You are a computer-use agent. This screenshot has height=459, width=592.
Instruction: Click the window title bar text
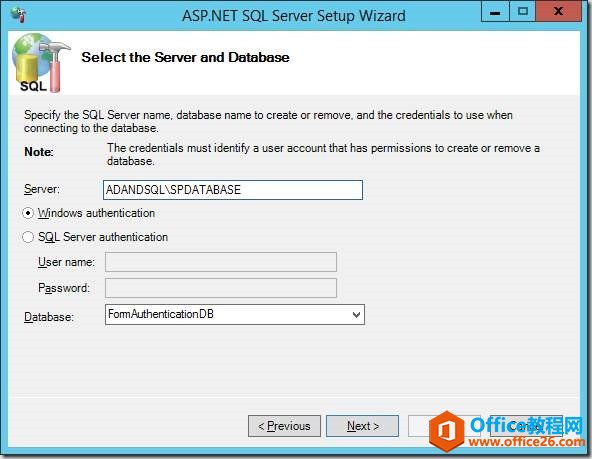tap(294, 16)
